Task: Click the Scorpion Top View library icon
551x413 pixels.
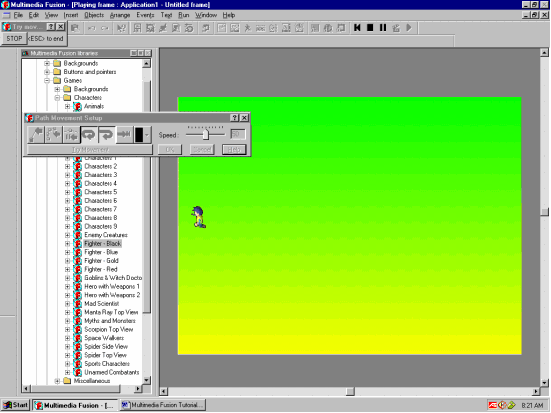Action: pyautogui.click(x=77, y=329)
